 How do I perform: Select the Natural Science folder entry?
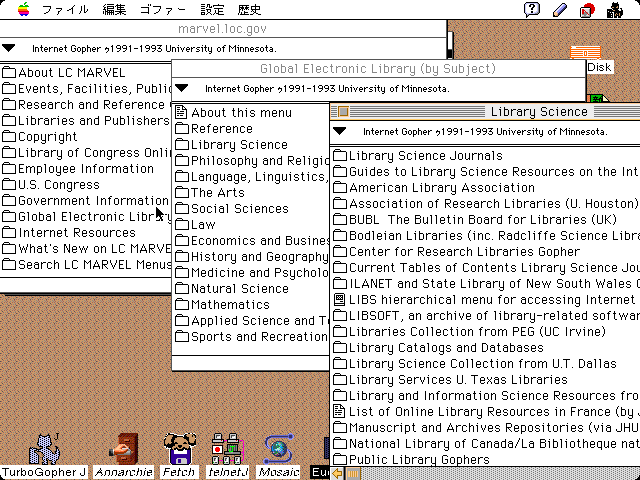point(239,289)
